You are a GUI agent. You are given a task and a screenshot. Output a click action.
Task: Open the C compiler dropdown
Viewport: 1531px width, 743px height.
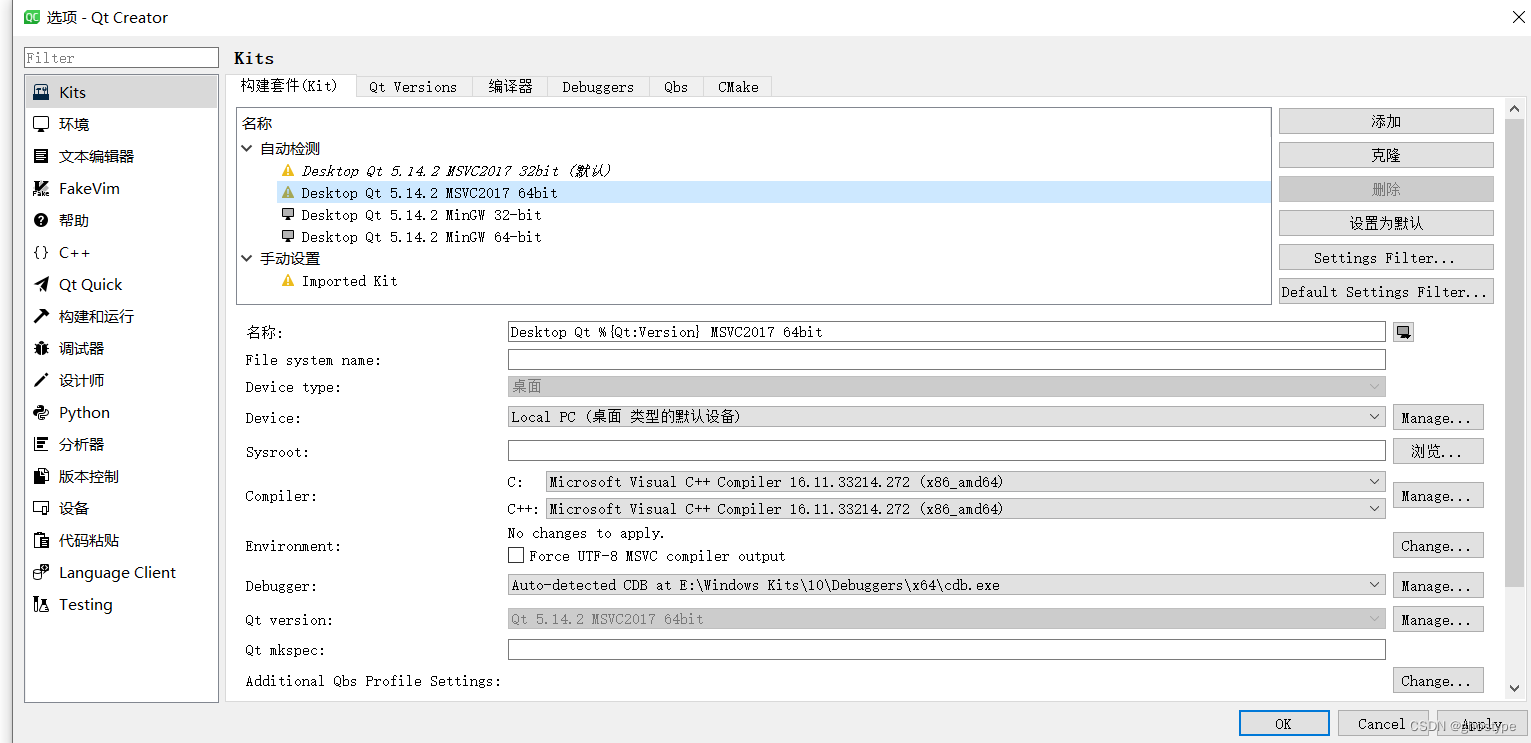[1375, 481]
